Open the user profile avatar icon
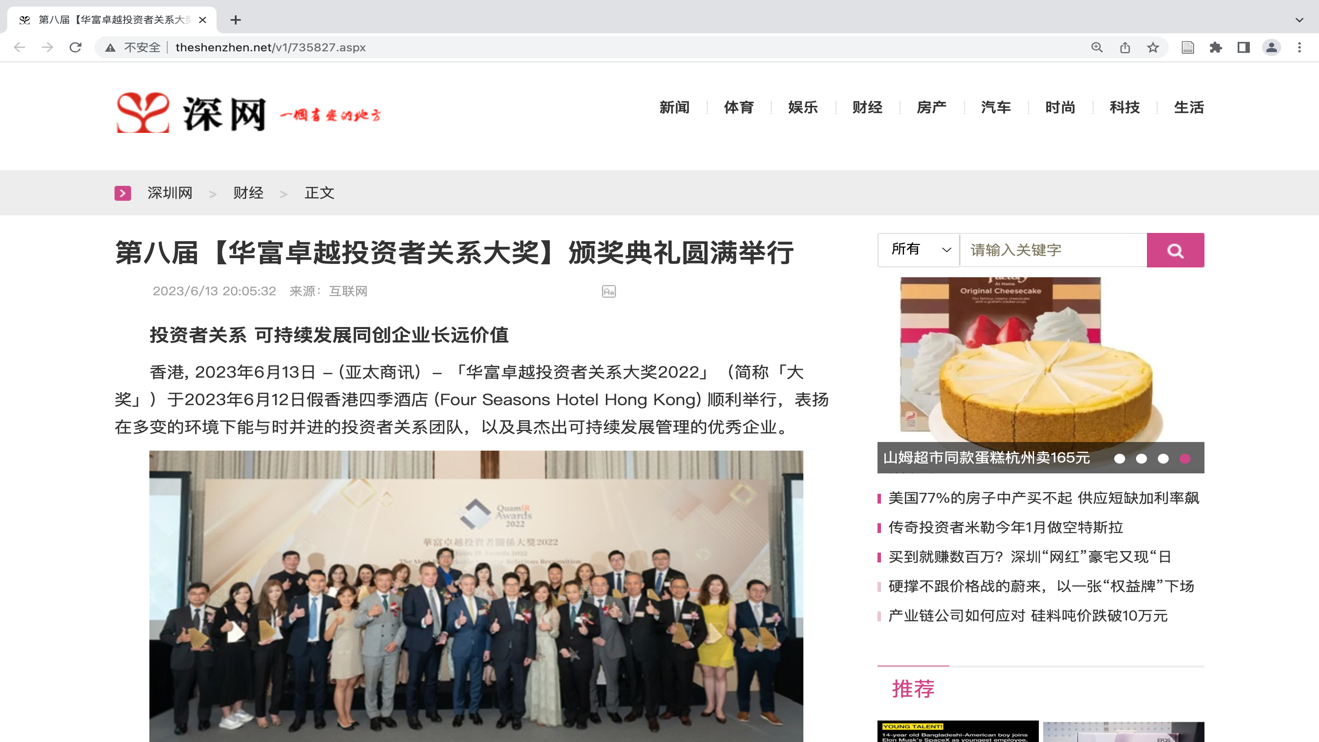The height and width of the screenshot is (742, 1319). (1272, 47)
